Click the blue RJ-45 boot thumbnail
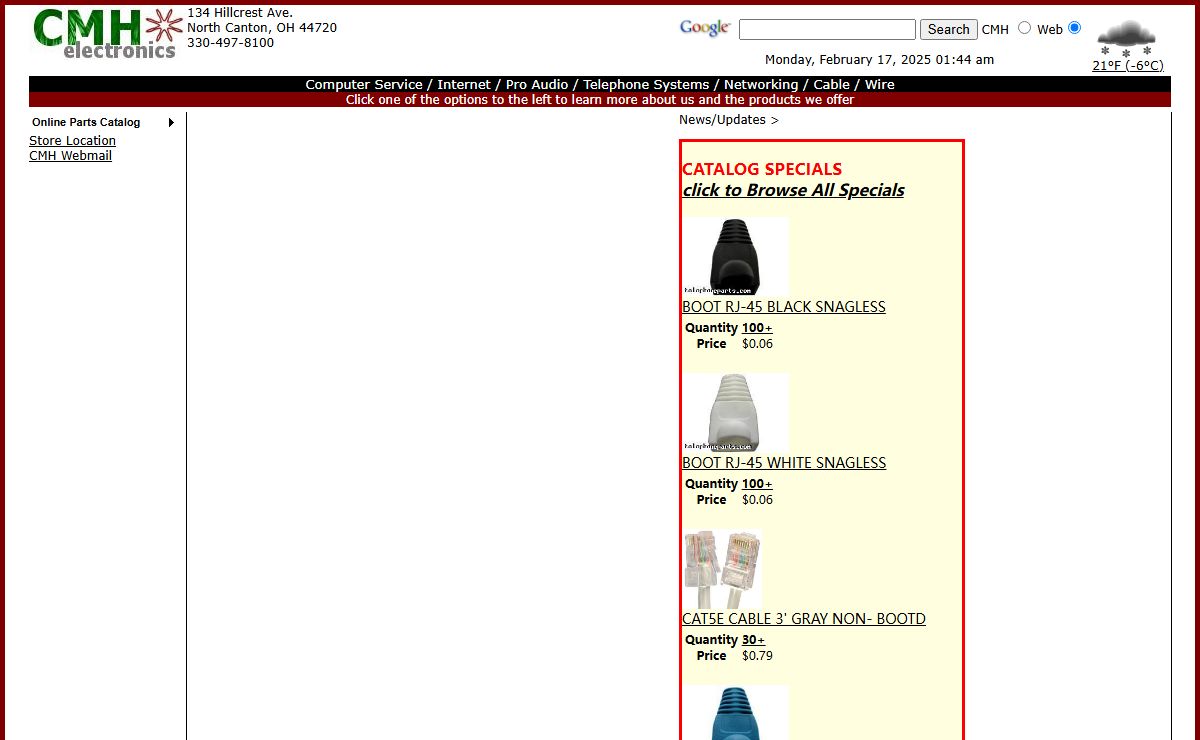The width and height of the screenshot is (1200, 740). tap(735, 712)
